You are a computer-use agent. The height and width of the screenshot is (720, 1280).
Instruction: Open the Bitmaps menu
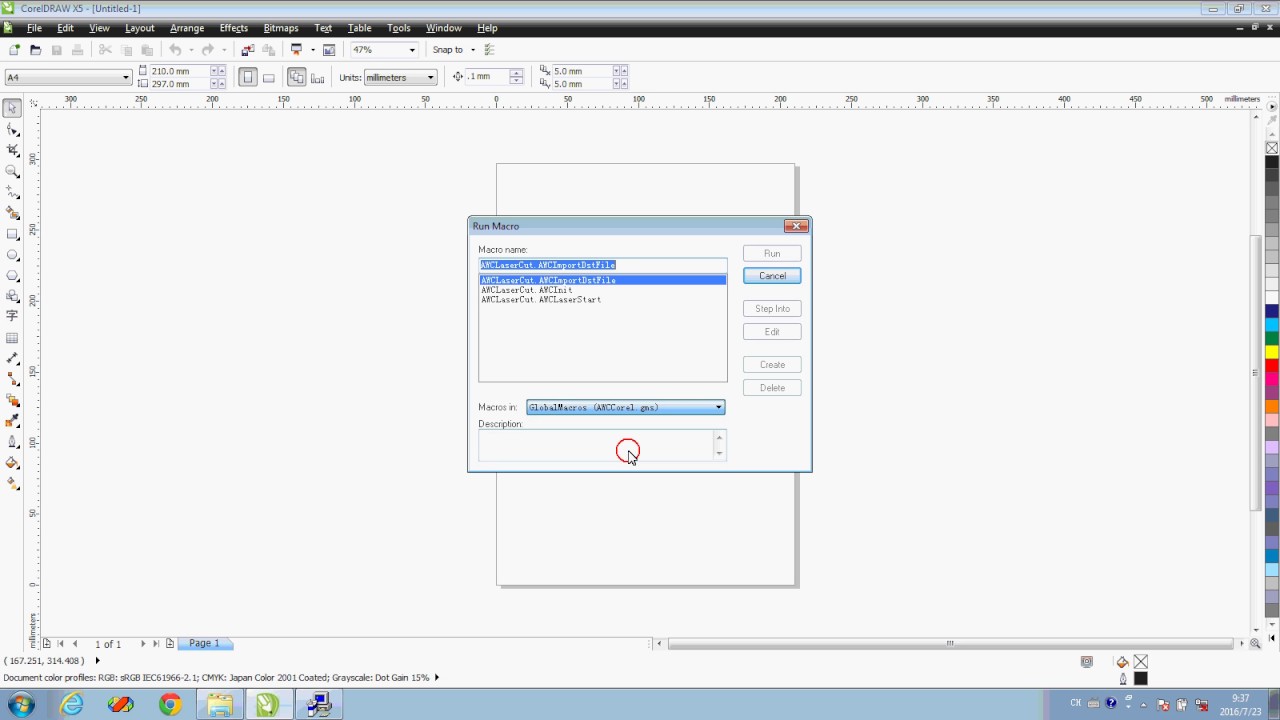click(x=281, y=28)
